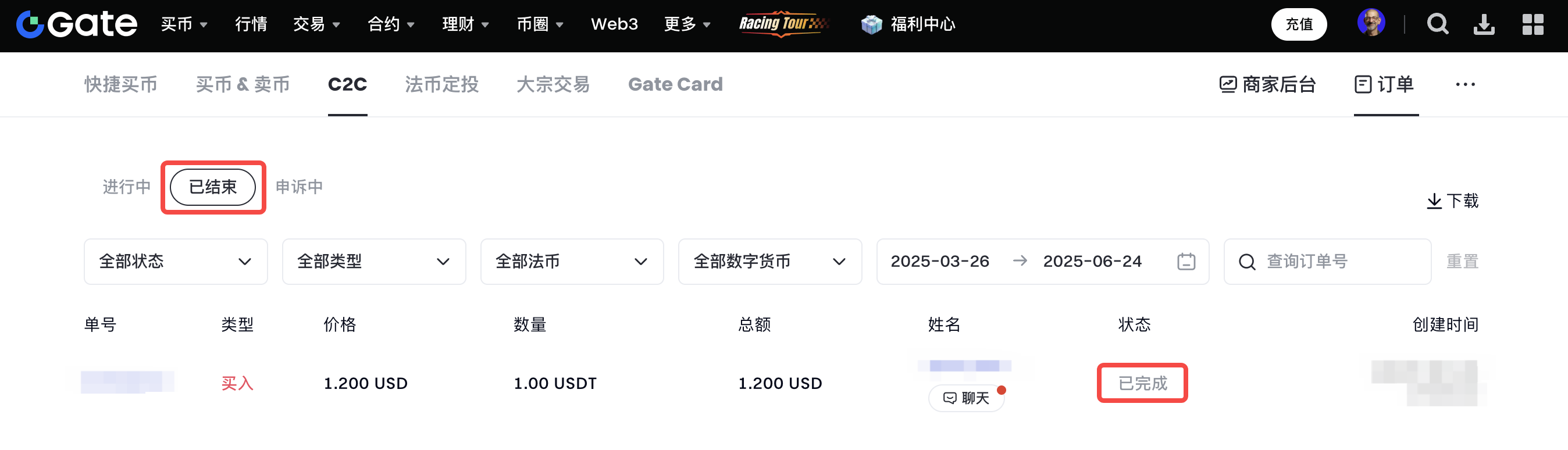This screenshot has height=450, width=1568.
Task: Open the 聊天 chat button
Action: click(x=966, y=398)
